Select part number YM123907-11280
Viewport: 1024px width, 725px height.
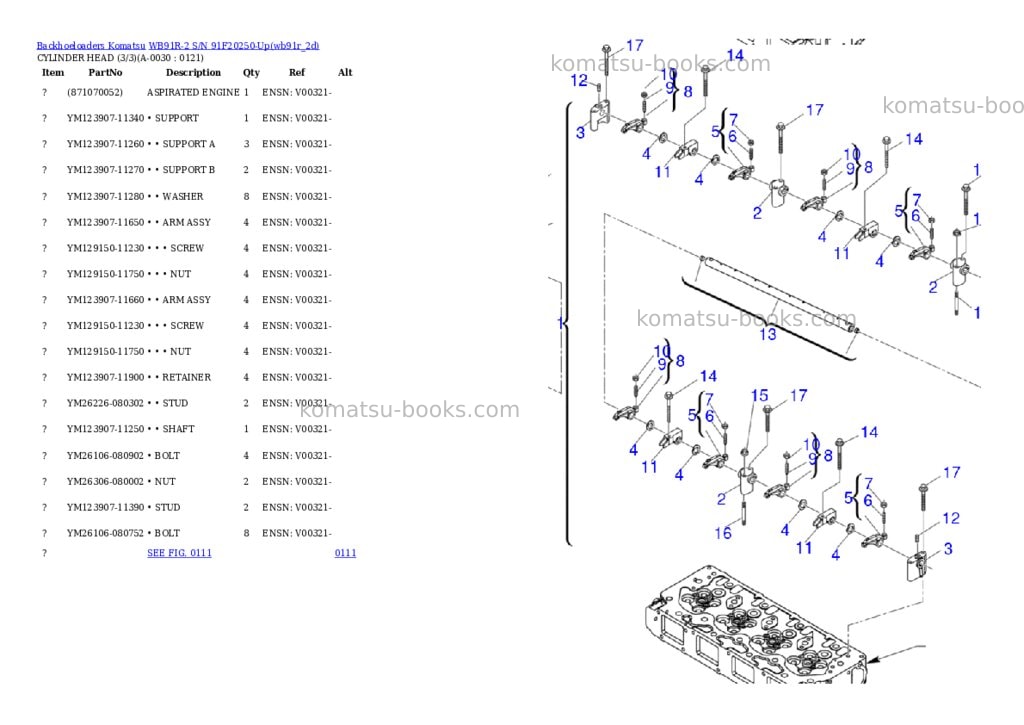(x=105, y=197)
